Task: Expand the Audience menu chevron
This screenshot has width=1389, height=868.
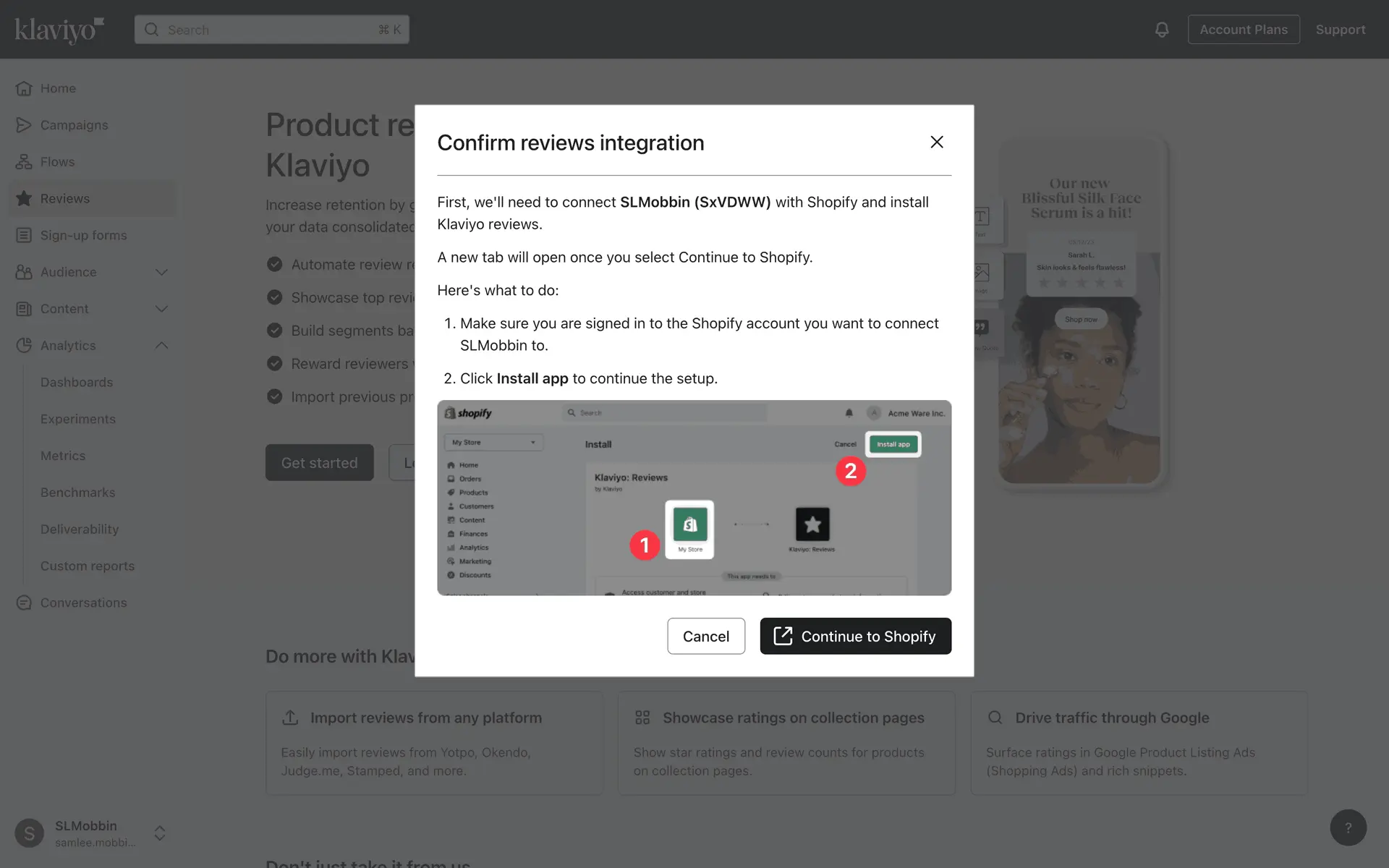Action: (x=161, y=272)
